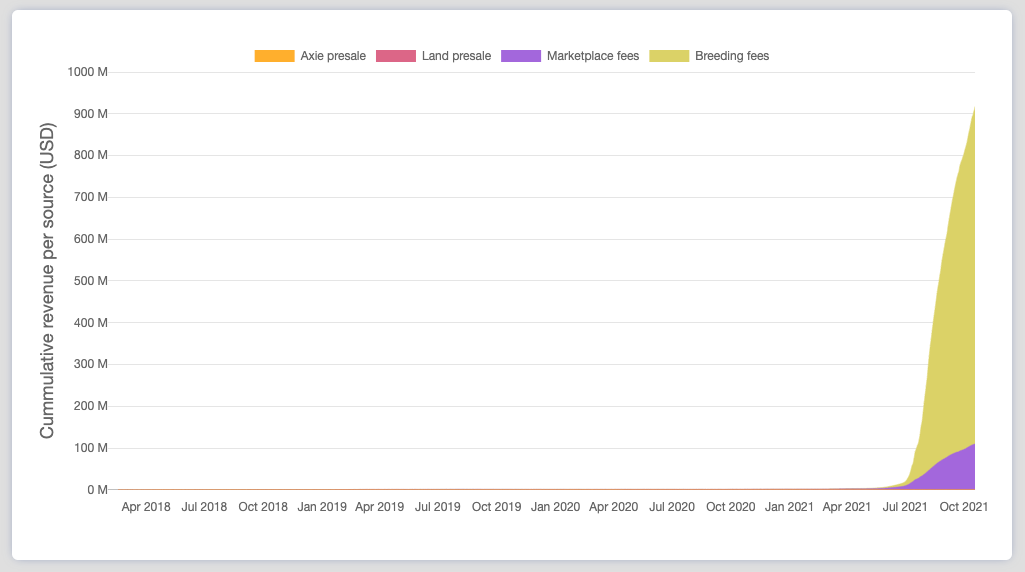
Task: Toggle the Land presale legend color box
Action: point(396,56)
